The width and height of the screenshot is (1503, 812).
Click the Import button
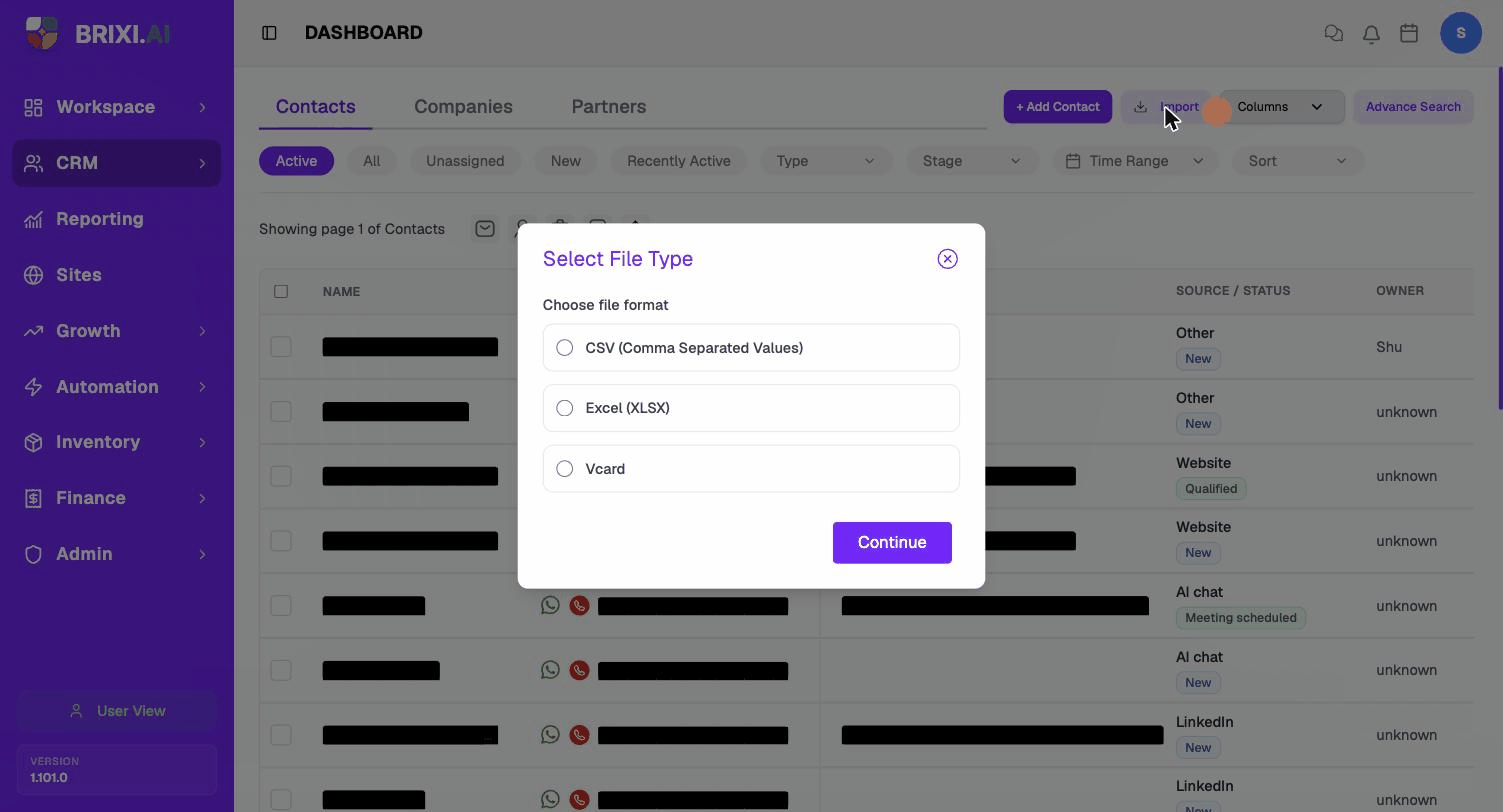click(x=1166, y=107)
